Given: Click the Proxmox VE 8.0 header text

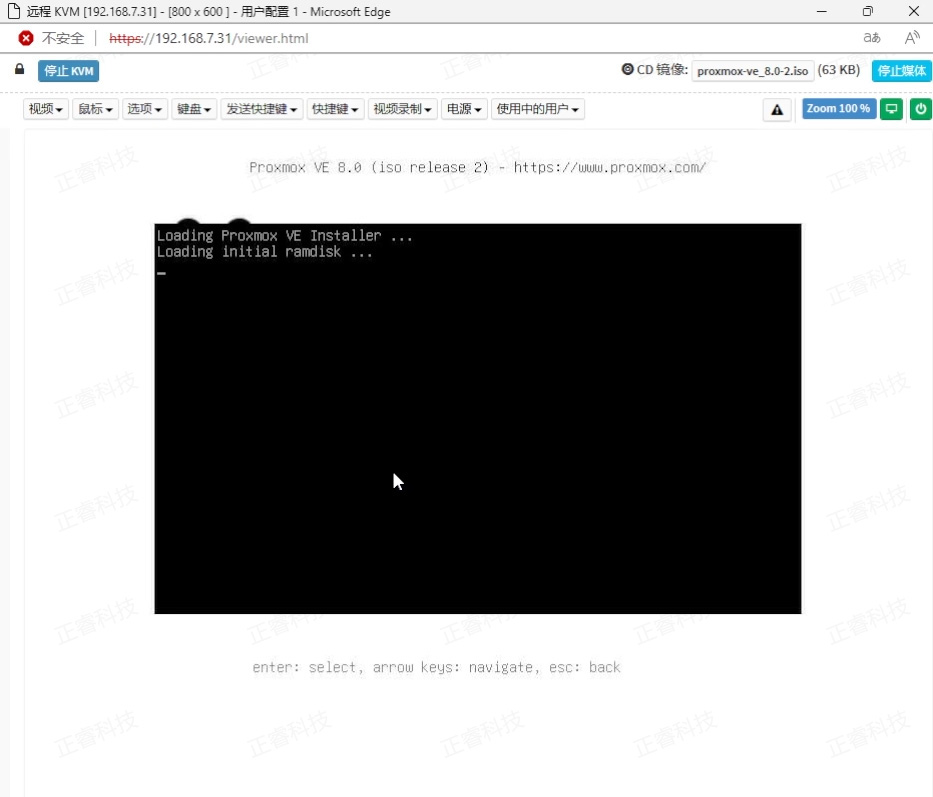Looking at the screenshot, I should click(x=477, y=167).
